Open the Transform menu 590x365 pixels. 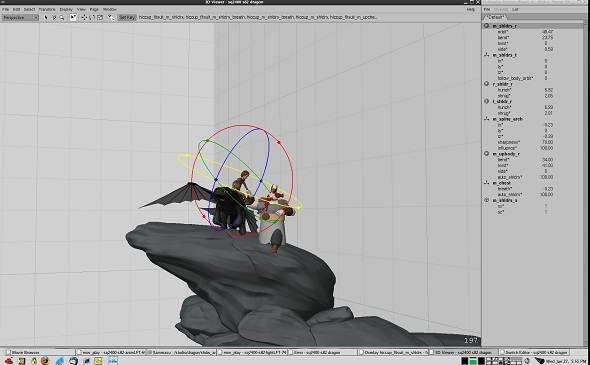coord(47,9)
